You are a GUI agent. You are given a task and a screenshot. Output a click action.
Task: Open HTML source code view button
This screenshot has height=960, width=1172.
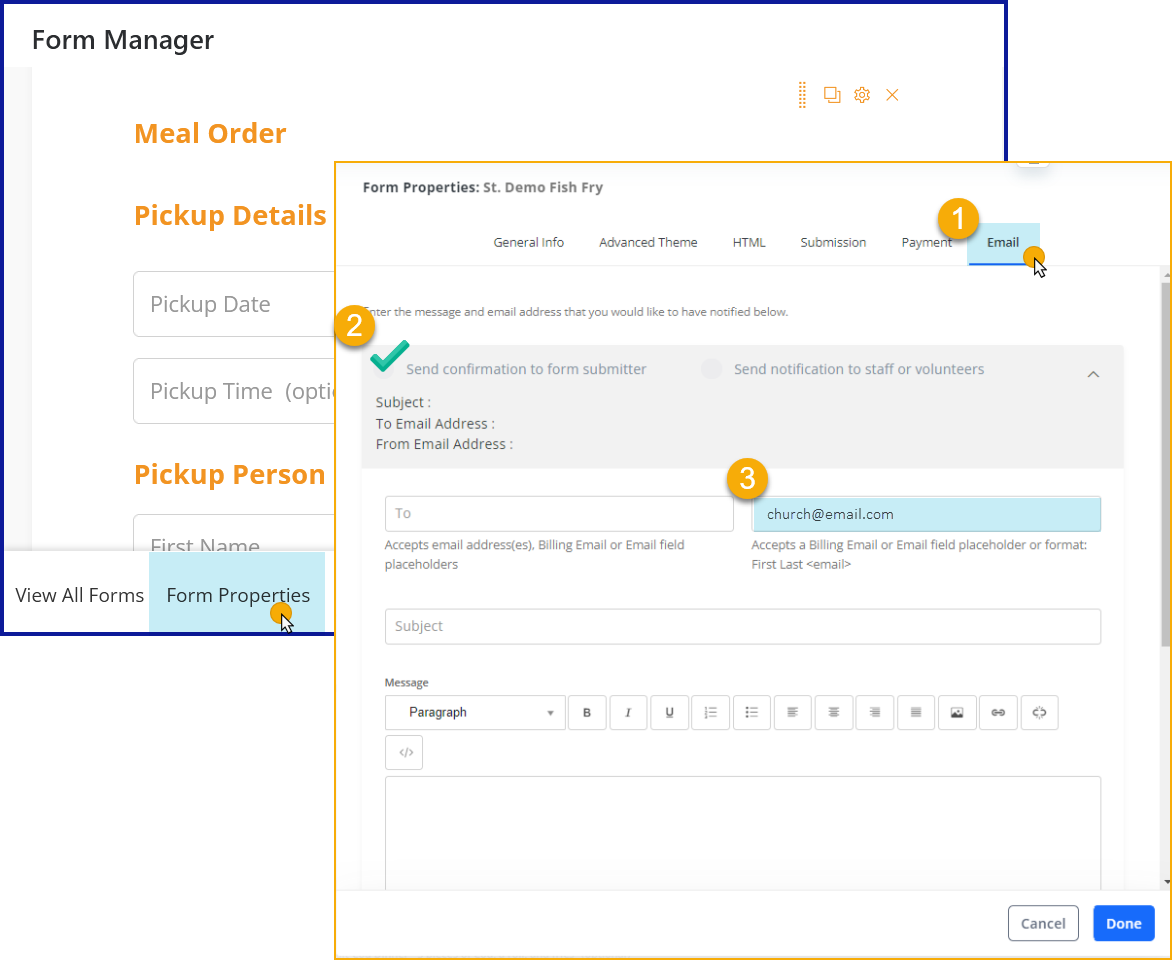405,753
